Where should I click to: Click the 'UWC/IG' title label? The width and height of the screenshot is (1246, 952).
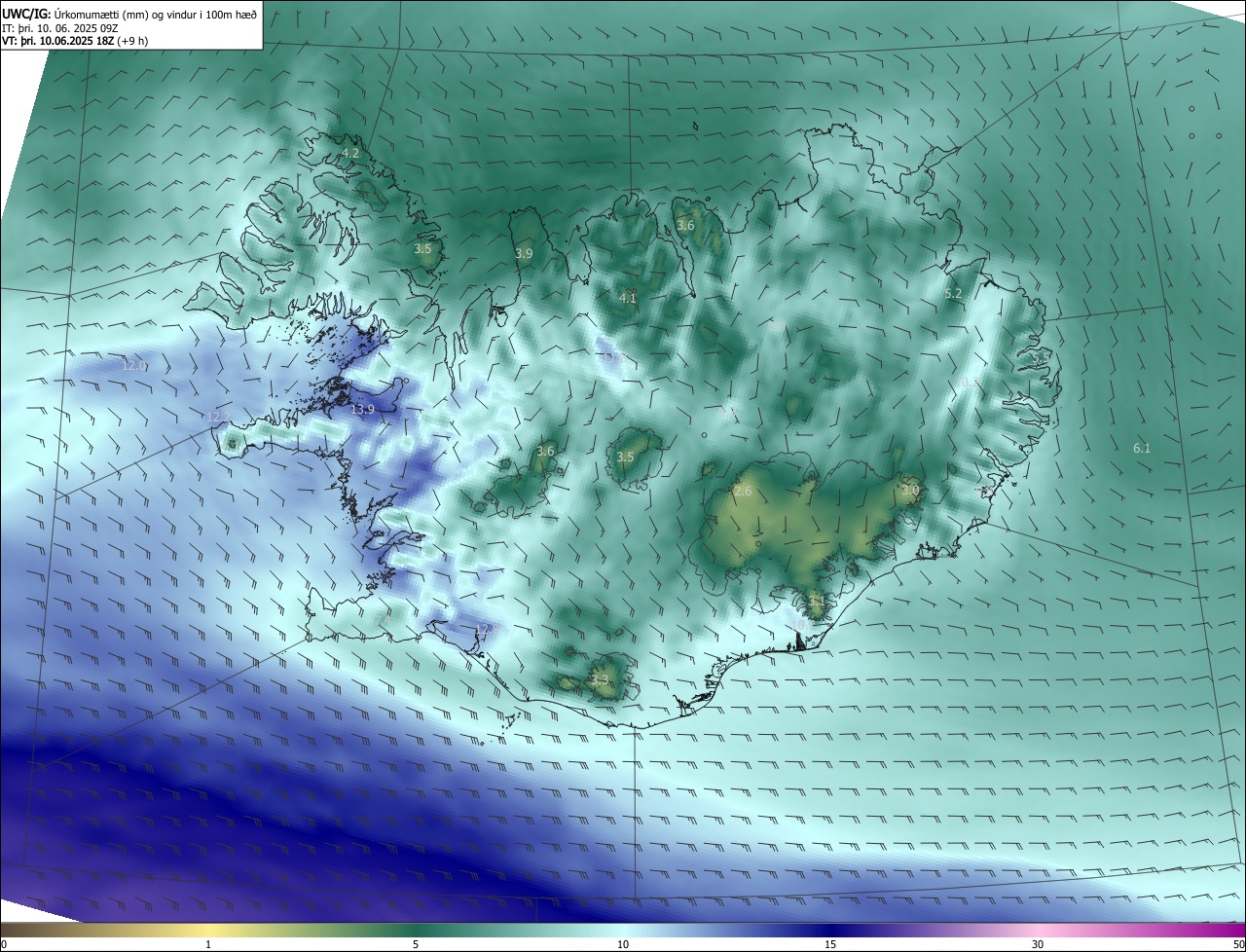[26, 14]
